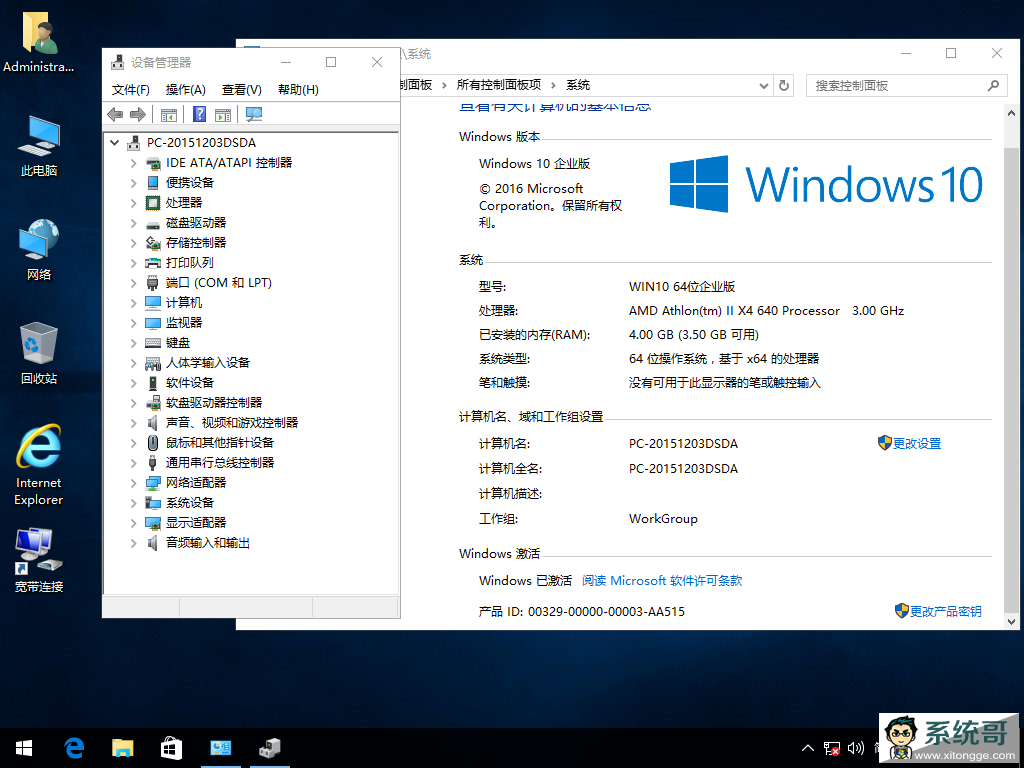This screenshot has height=768, width=1024.
Task: Select the 磁盘驱动器 drive icon
Action: click(153, 223)
